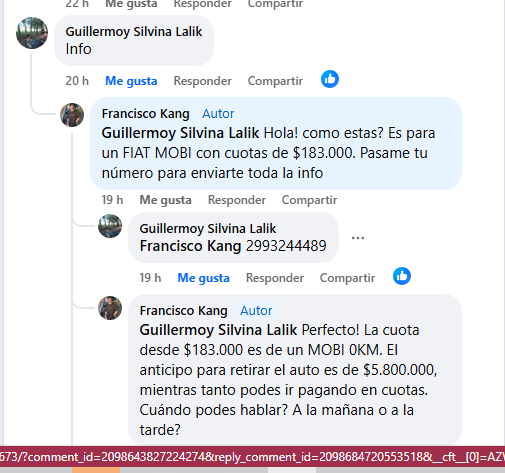Screen dimensions: 505x473
Task: Open Francisco Kang's avatar on Perfecto reply
Action: tap(110, 308)
